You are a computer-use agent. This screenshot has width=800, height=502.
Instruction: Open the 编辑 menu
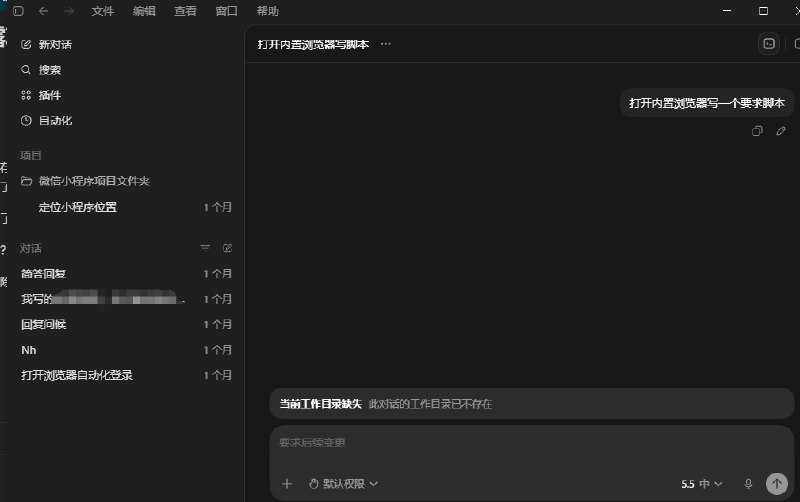click(144, 11)
